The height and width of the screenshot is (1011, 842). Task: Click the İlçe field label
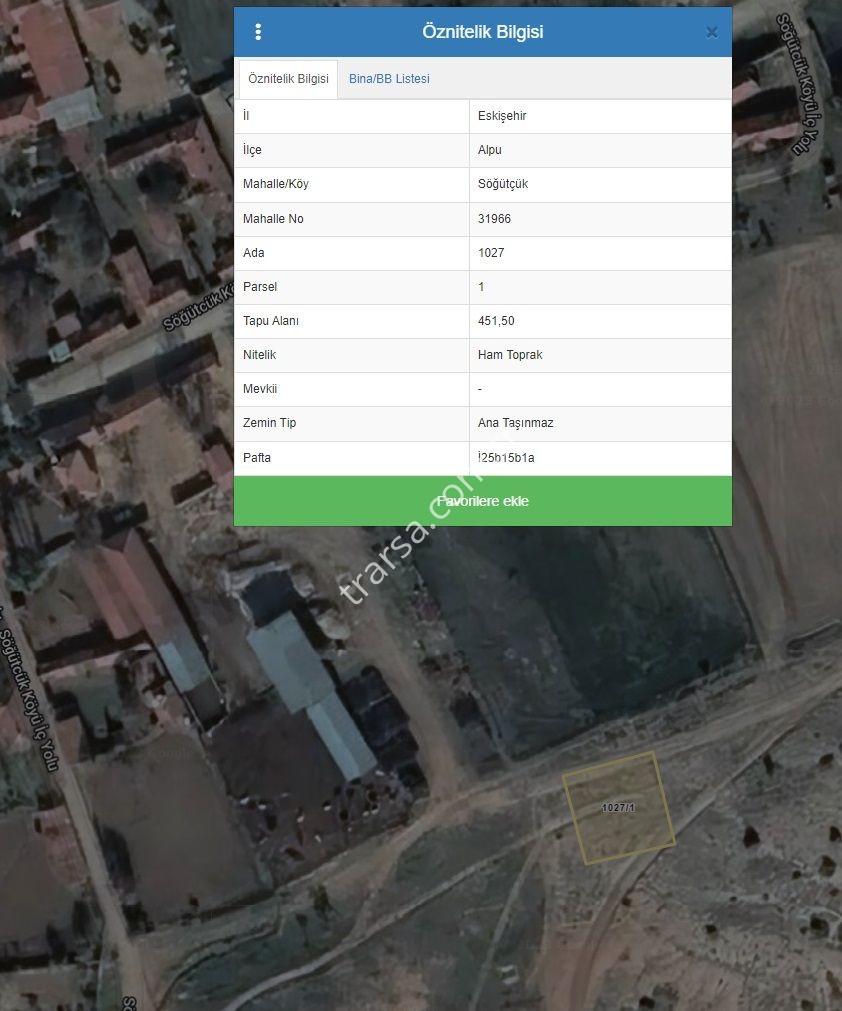point(252,150)
